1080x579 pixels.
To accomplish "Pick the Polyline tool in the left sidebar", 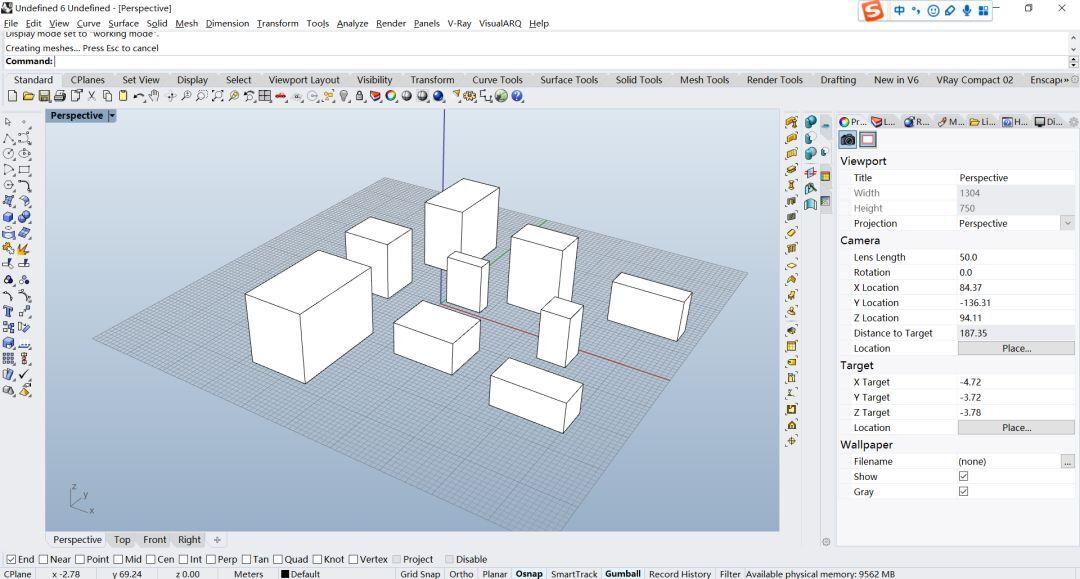I will (8, 138).
